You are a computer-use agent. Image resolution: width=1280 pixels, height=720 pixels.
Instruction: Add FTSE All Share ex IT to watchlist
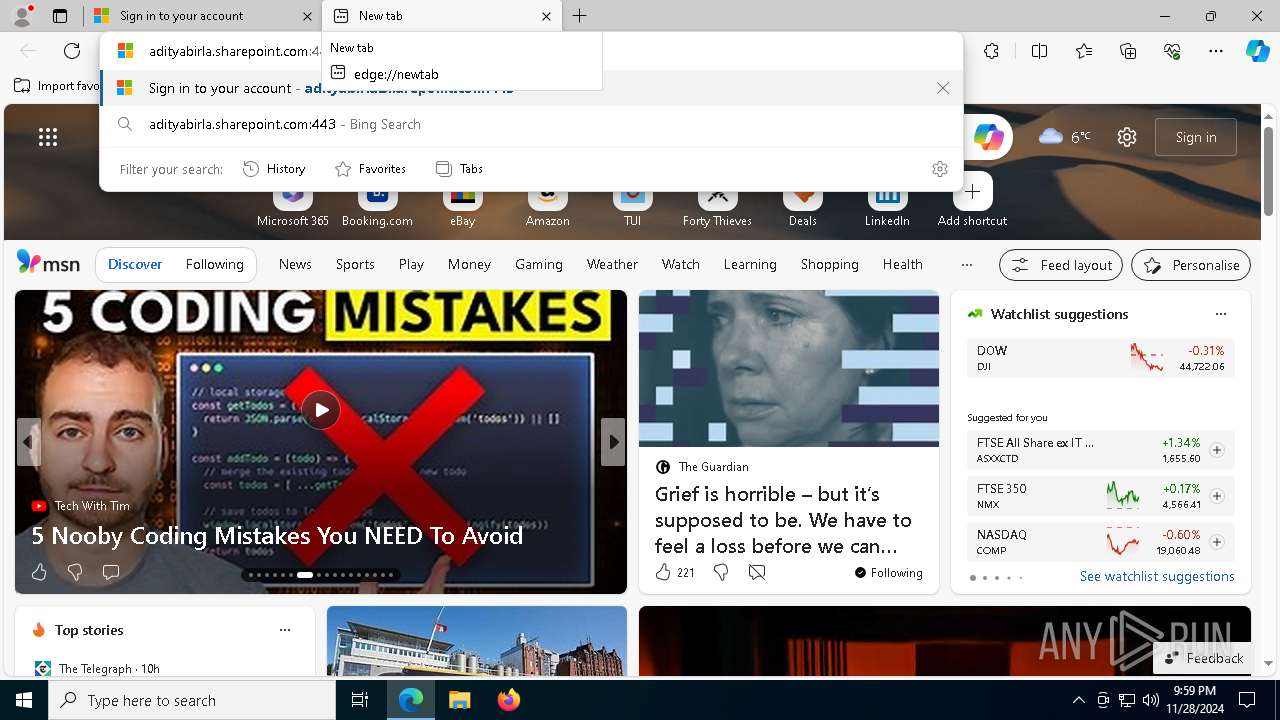[x=1217, y=450]
